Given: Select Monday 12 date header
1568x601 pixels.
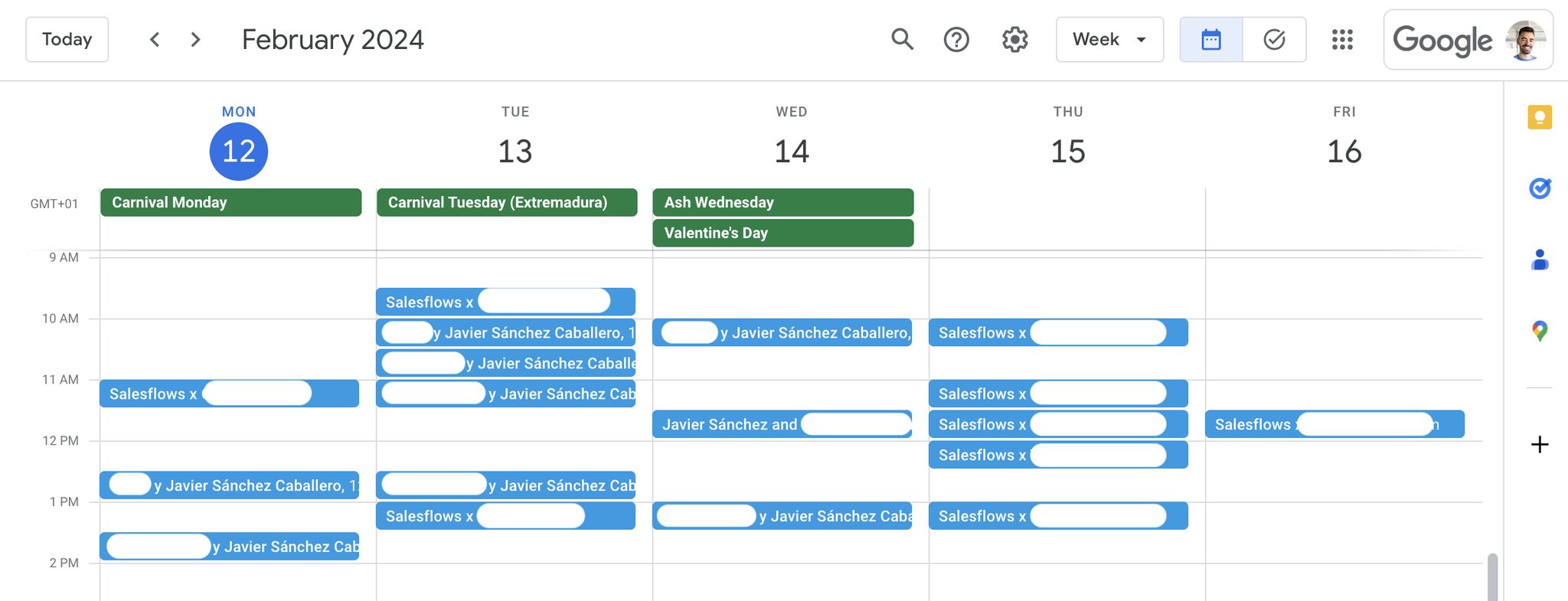Looking at the screenshot, I should pos(239,151).
